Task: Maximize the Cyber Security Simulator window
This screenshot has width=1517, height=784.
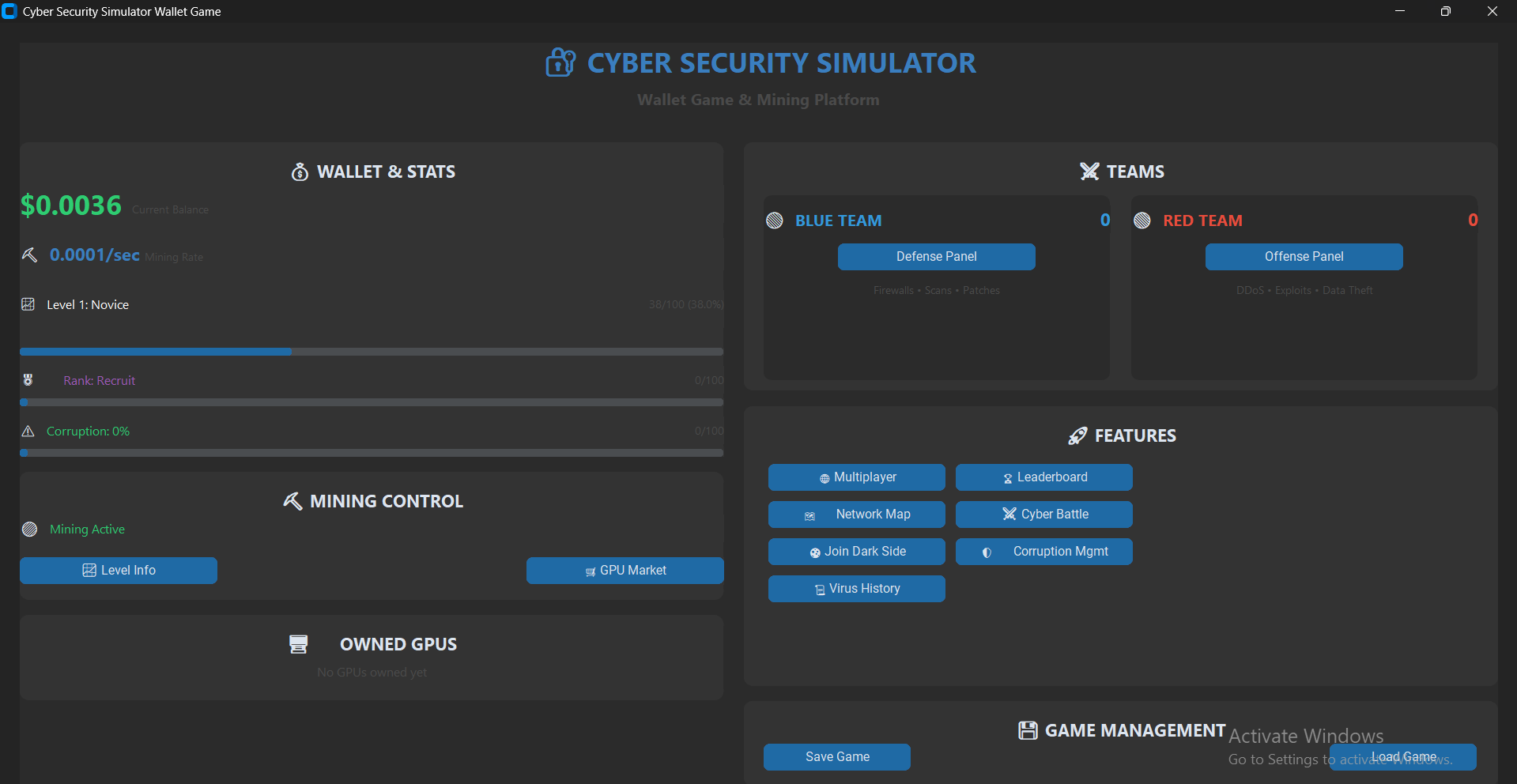Action: click(1446, 11)
